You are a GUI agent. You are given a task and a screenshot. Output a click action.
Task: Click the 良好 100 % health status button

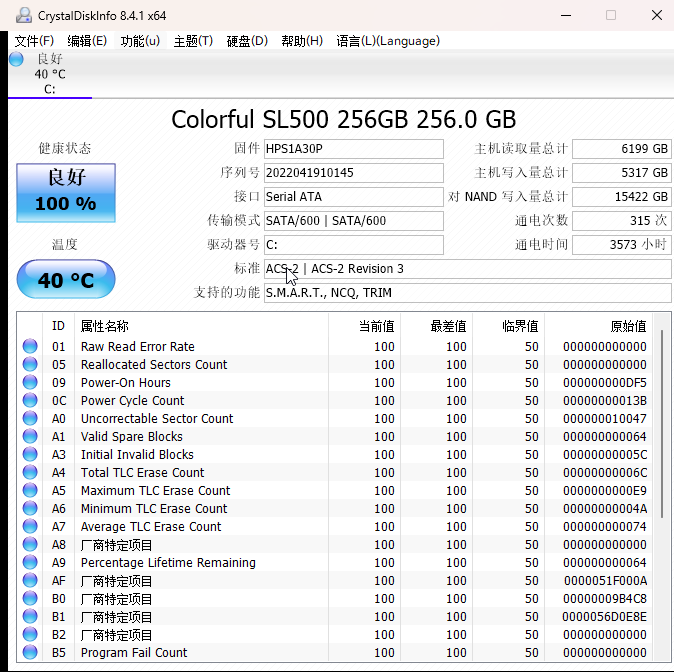(x=66, y=193)
